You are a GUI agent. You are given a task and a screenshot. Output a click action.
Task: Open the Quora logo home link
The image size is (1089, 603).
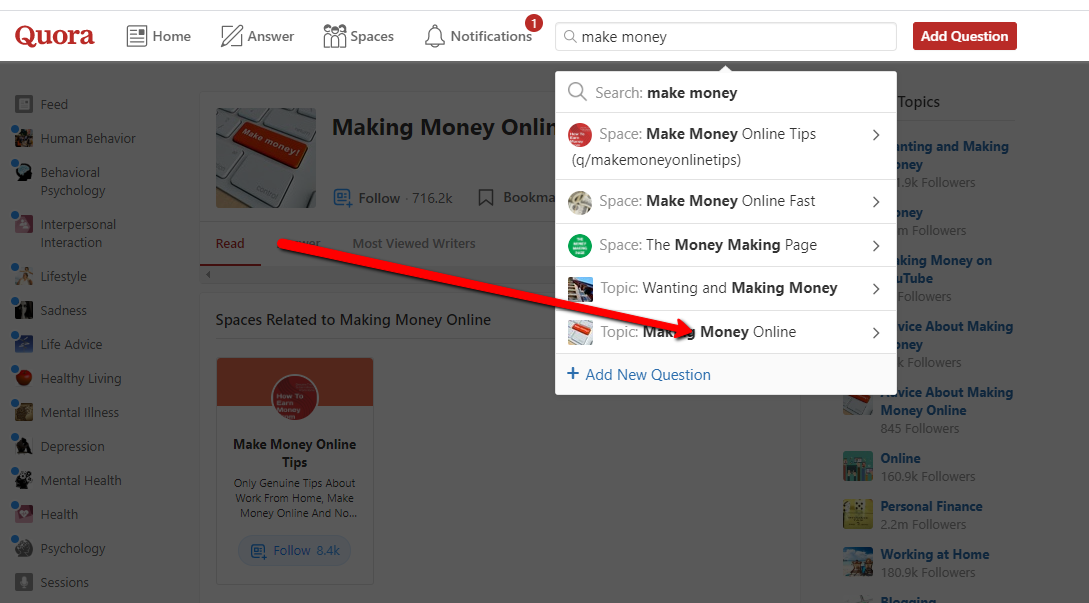pyautogui.click(x=54, y=35)
